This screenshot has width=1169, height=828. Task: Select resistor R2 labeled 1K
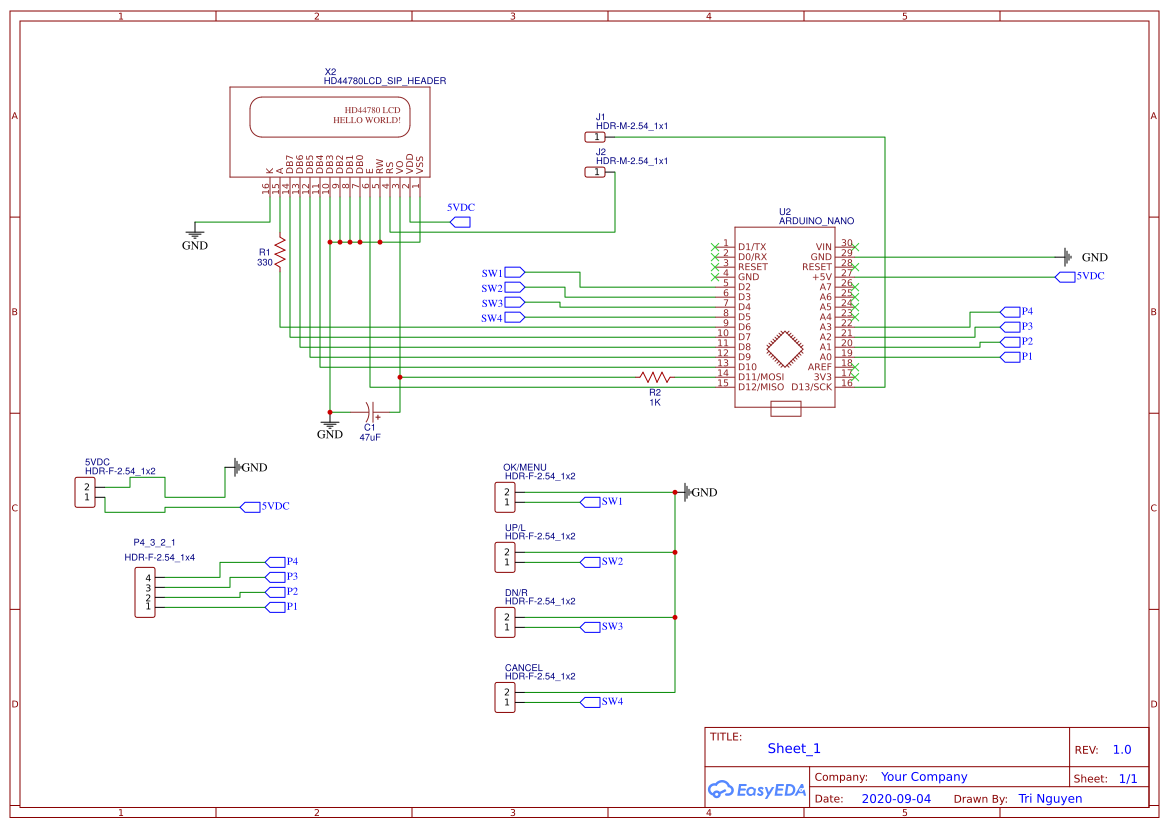[x=655, y=378]
